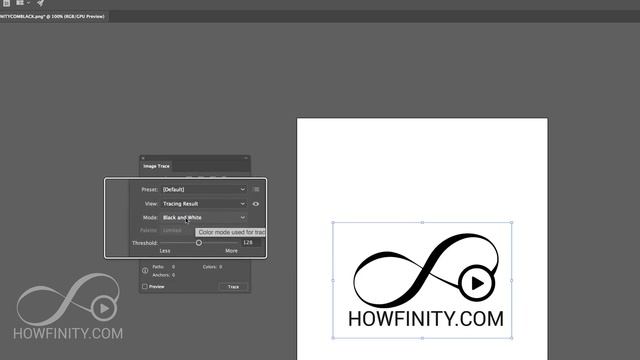Click the Trace button
This screenshot has height=360, width=640.
[x=233, y=287]
